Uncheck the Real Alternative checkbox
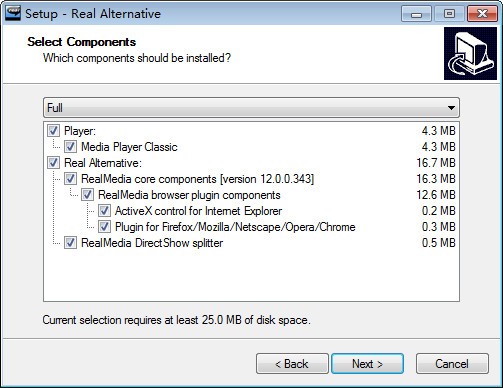This screenshot has height=388, width=503. pyautogui.click(x=53, y=162)
